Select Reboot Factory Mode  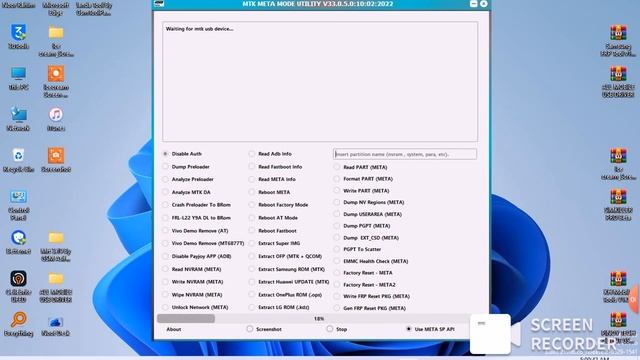pos(279,205)
